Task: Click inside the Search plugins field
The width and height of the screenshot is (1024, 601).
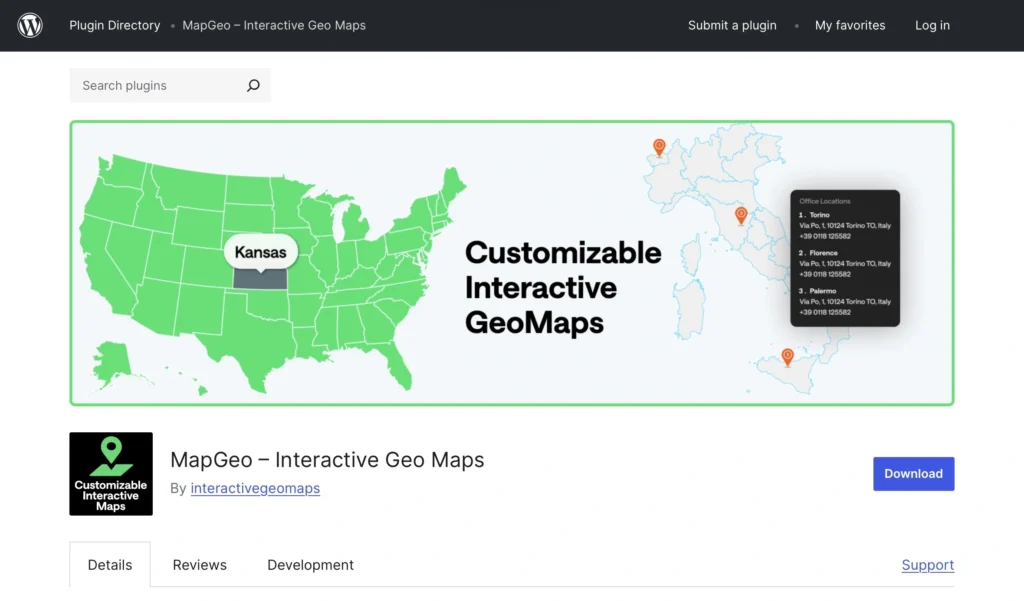Action: tap(150, 85)
